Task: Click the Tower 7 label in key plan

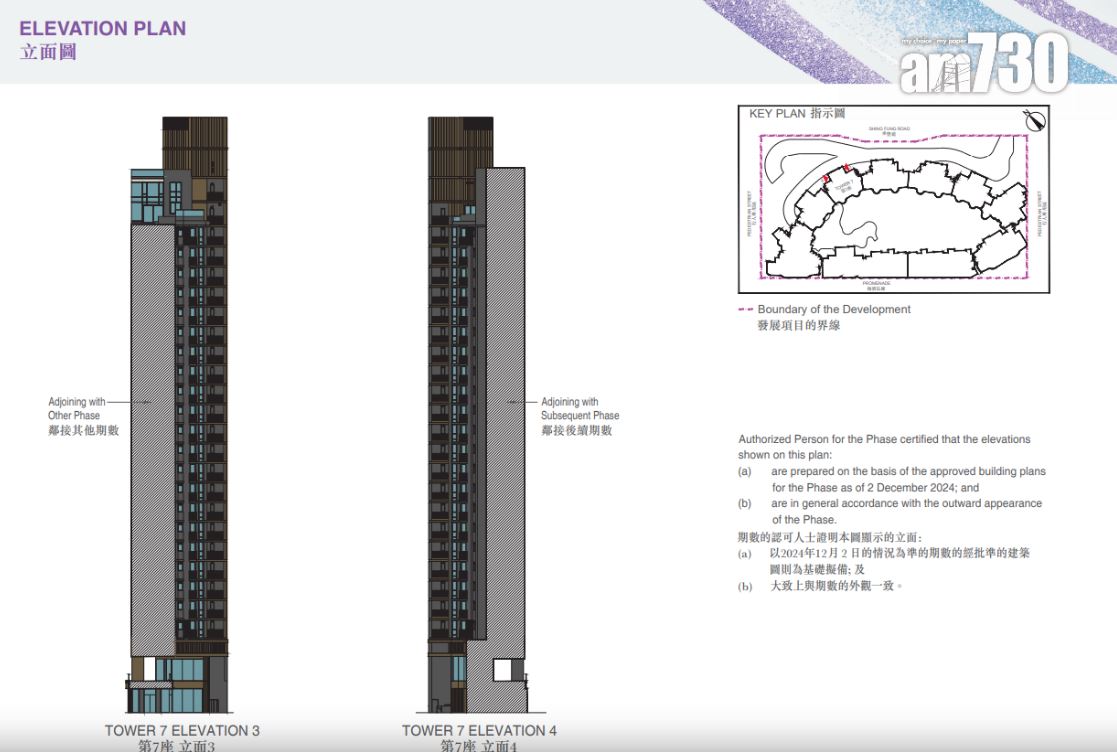Action: point(842,186)
